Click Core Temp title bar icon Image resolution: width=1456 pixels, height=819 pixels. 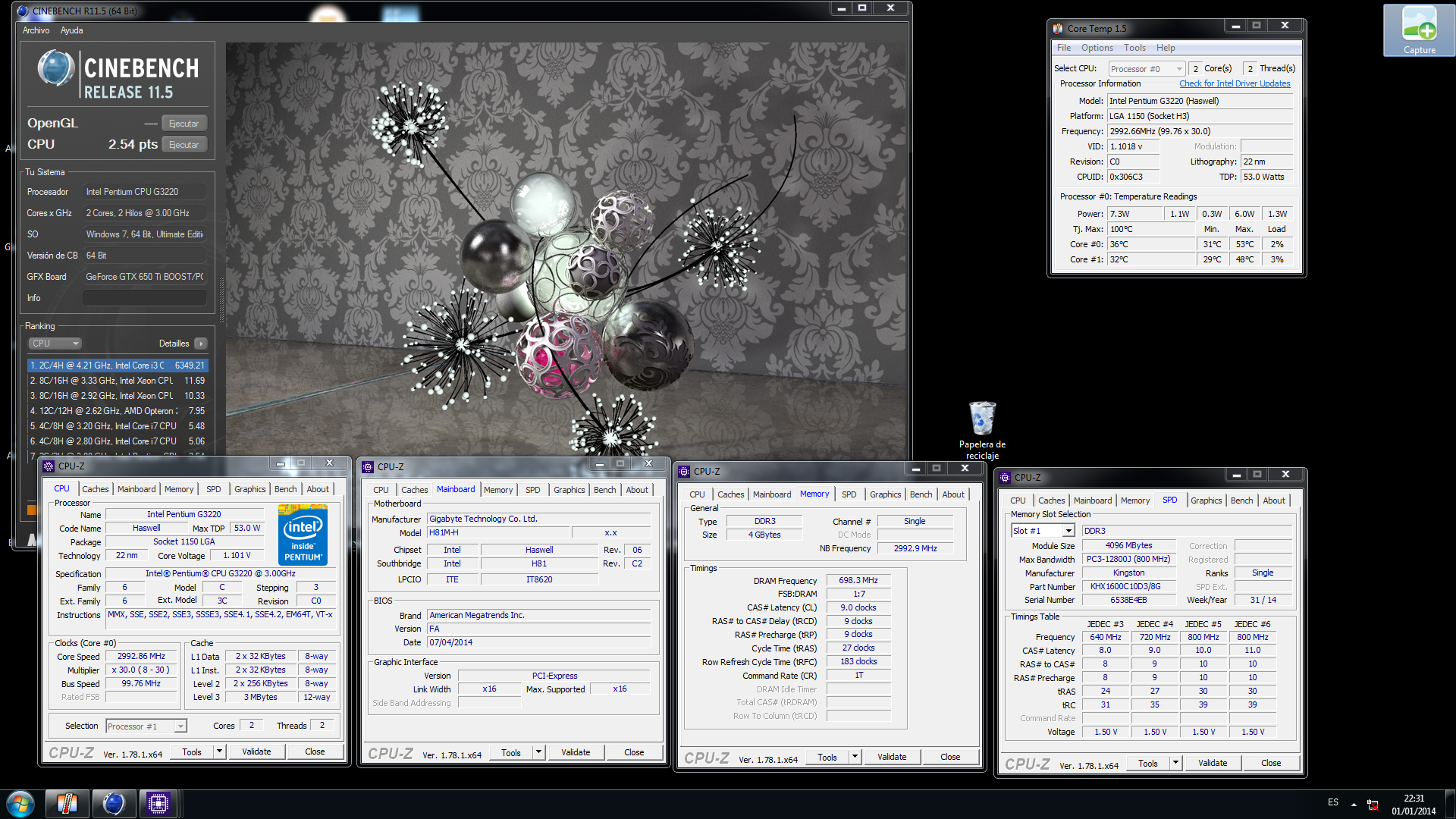[1058, 29]
